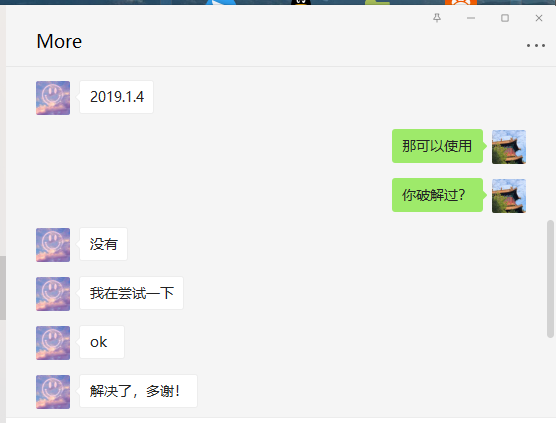This screenshot has width=556, height=423.
Task: Close the chat window
Action: click(x=539, y=18)
